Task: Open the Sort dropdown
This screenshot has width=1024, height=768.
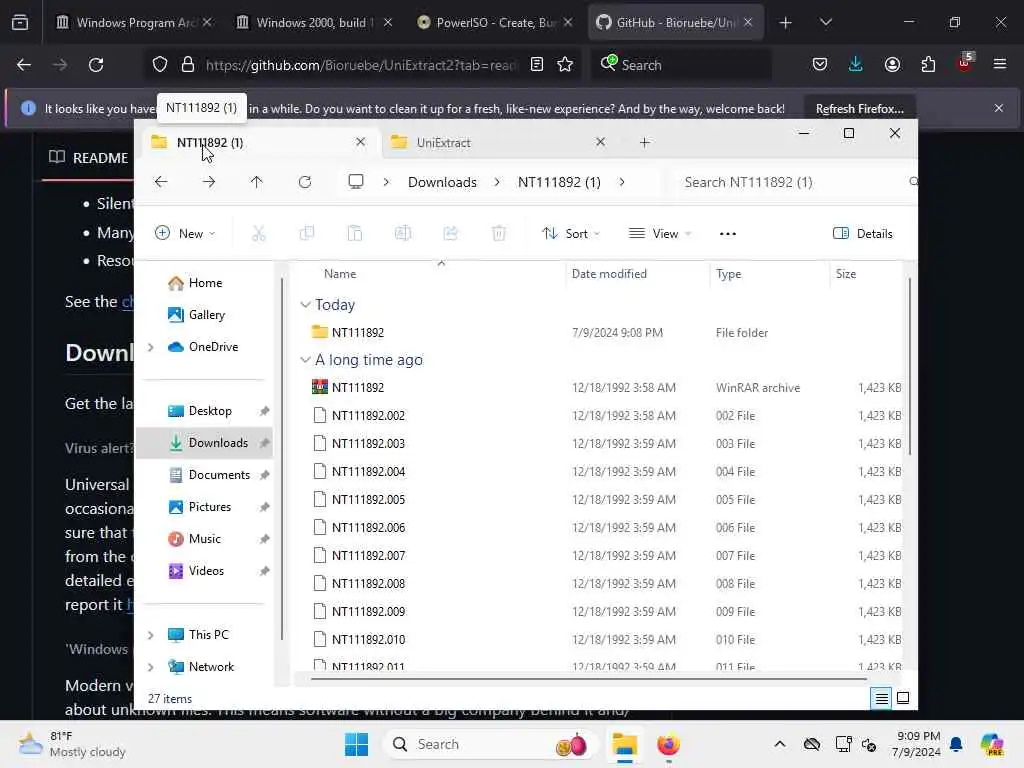Action: point(571,234)
